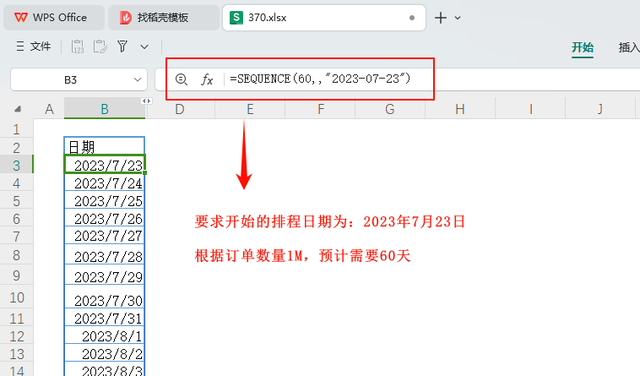Open the 文件 hamburger menu
Viewport: 640px width, 376px height.
(33, 47)
